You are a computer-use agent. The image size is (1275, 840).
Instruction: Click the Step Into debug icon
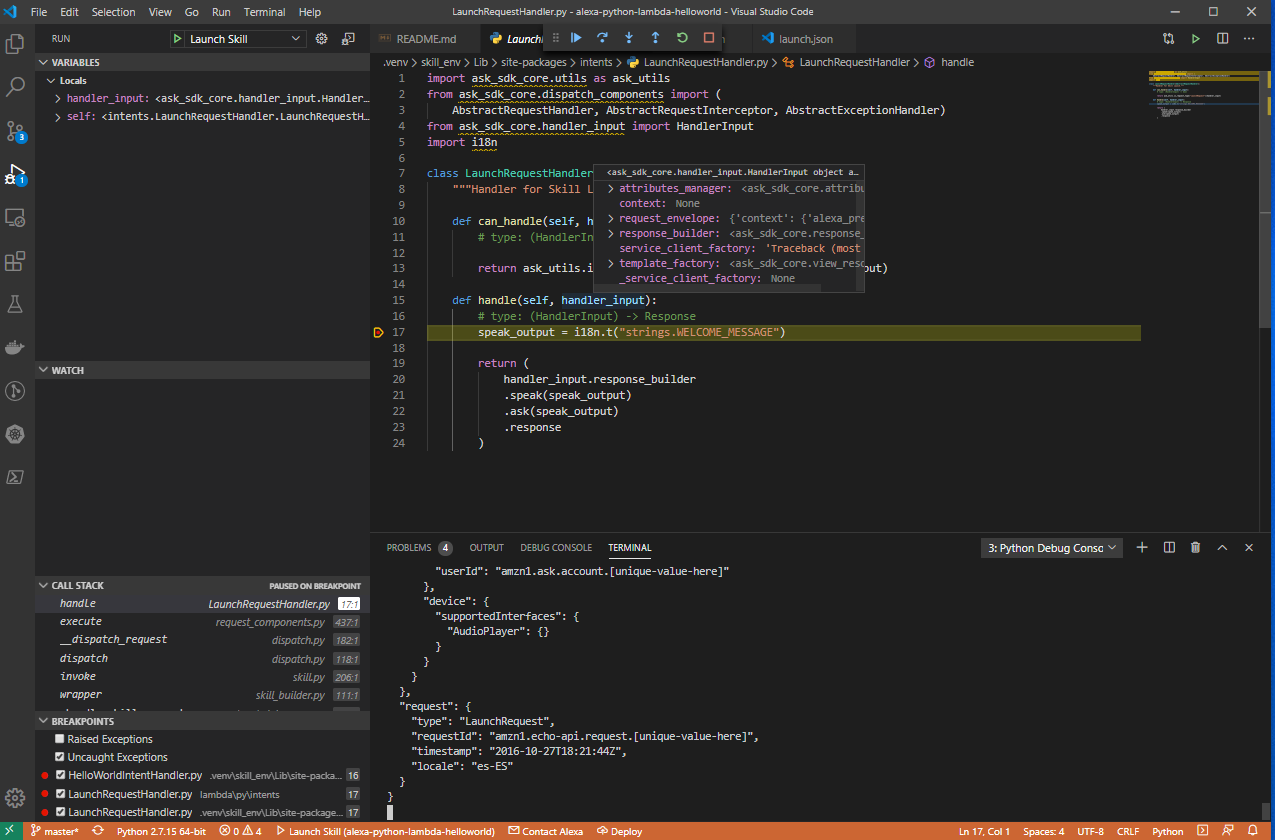click(629, 38)
